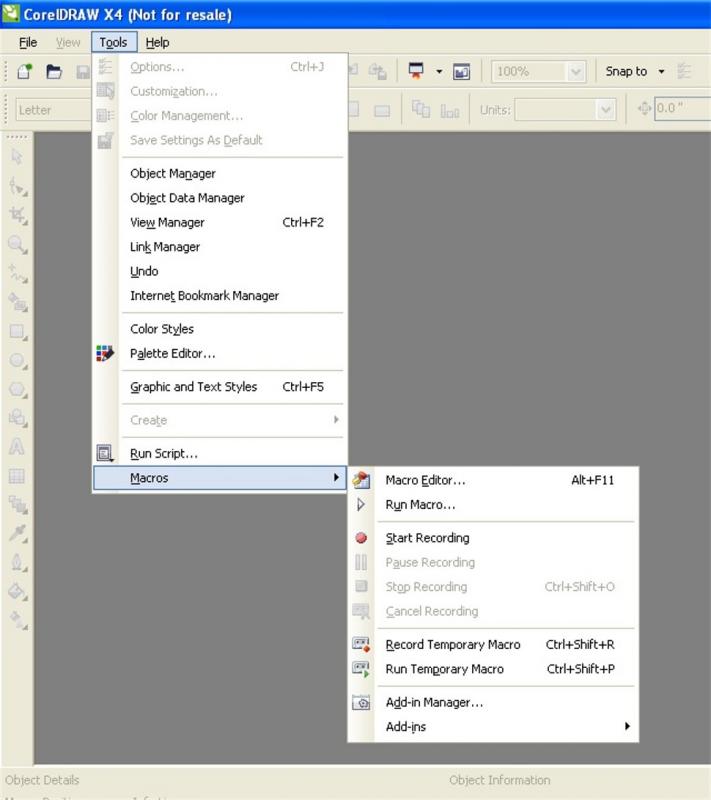Open the Macros submenu
Viewport: 711px width, 800px height.
click(x=220, y=478)
